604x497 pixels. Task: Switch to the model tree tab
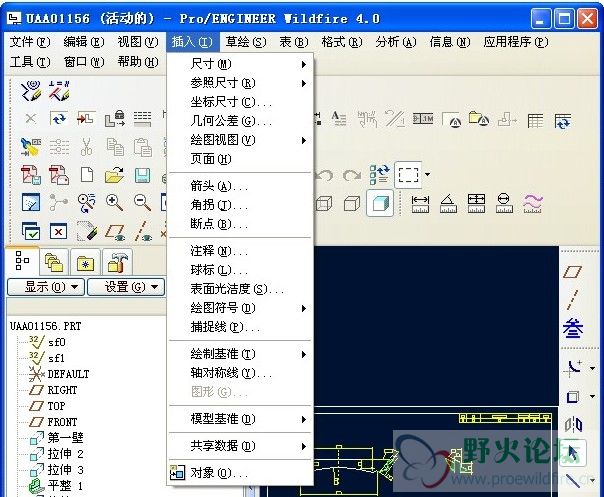[22, 260]
